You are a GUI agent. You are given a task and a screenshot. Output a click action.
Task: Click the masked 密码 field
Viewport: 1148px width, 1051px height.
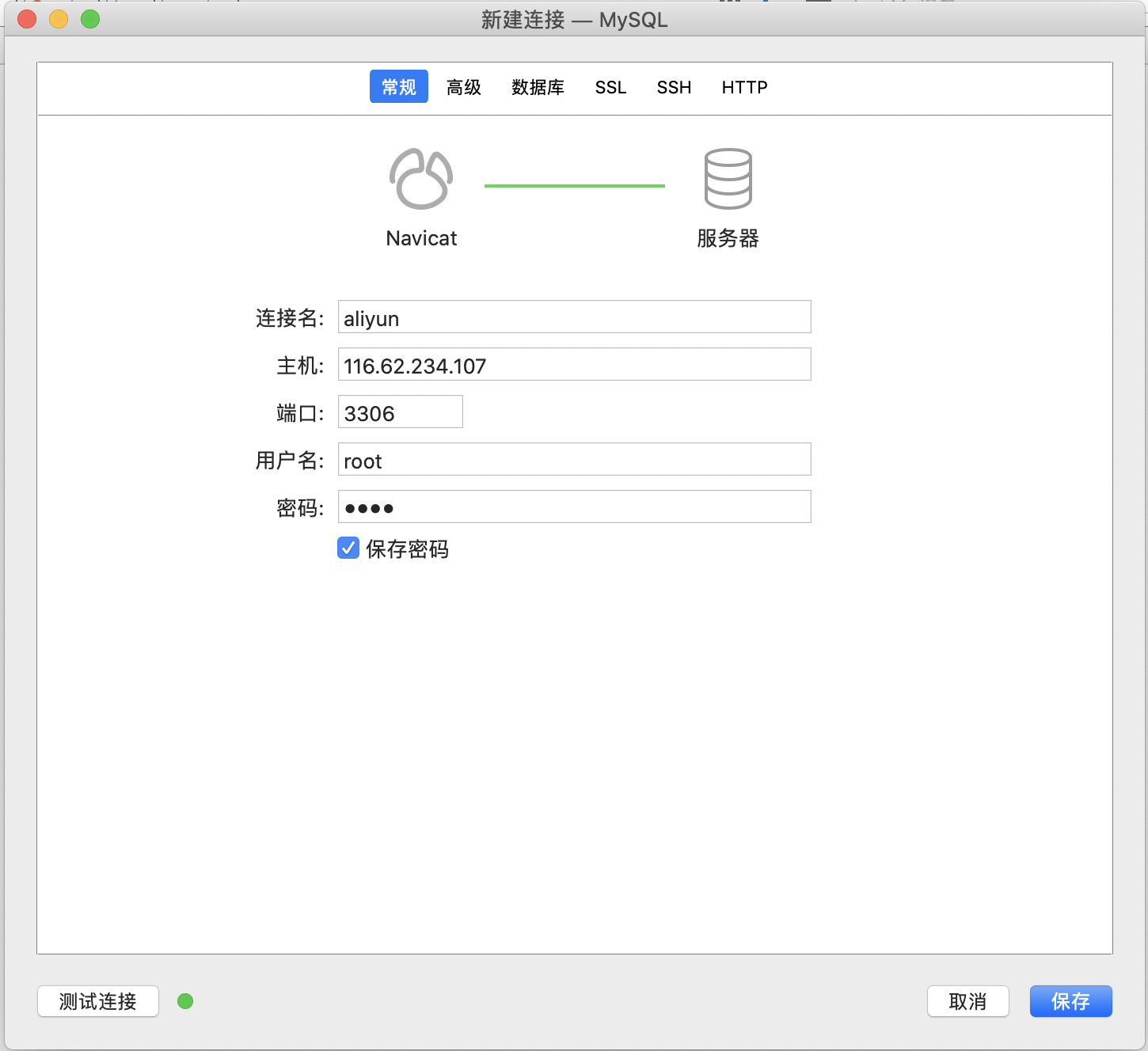tap(574, 507)
